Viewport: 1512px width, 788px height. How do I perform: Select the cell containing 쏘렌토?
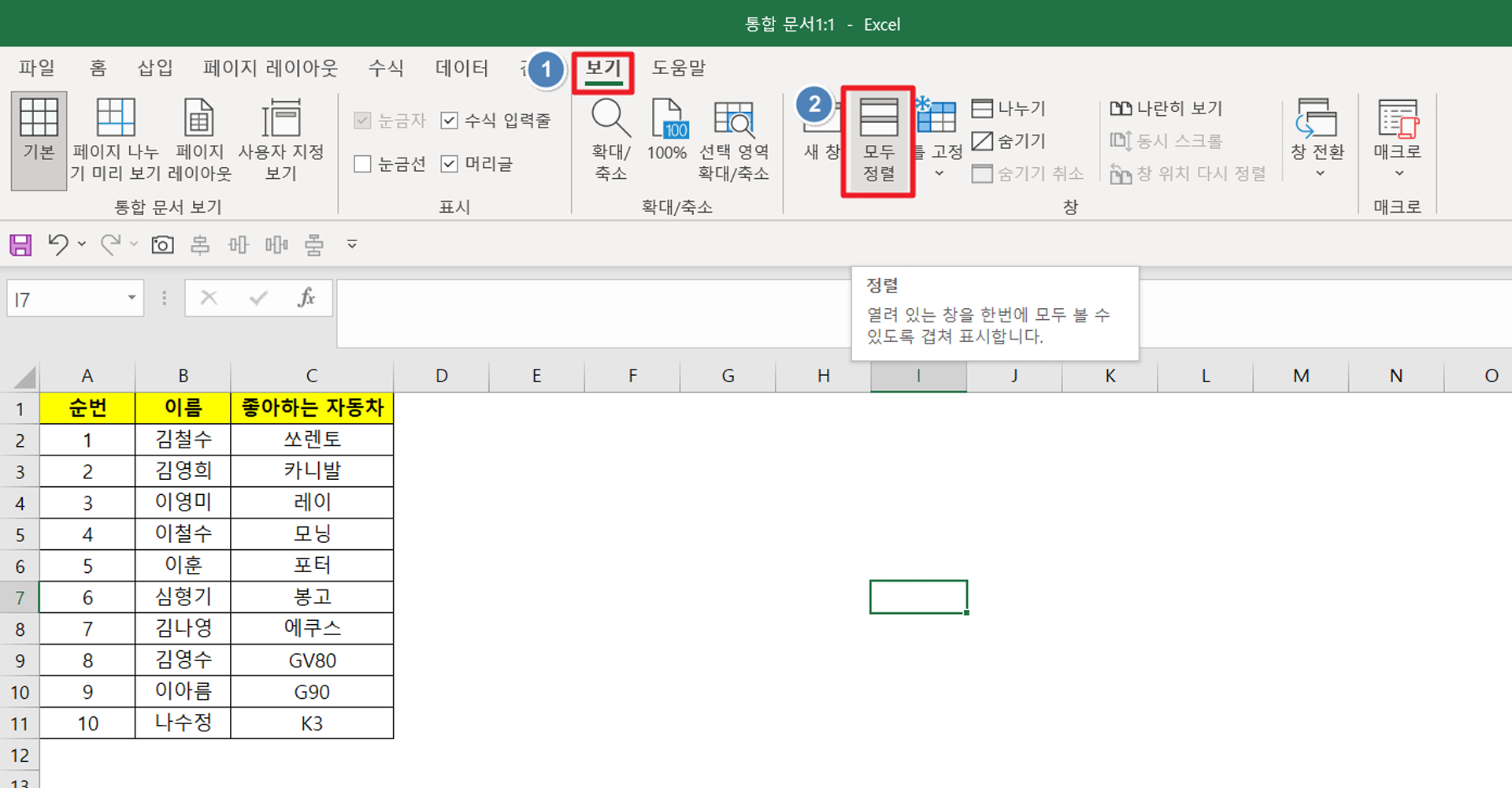click(312, 440)
